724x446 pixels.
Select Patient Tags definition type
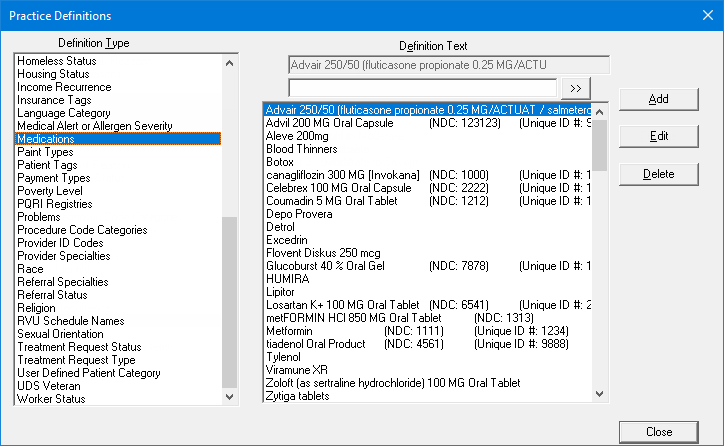pyautogui.click(x=118, y=165)
